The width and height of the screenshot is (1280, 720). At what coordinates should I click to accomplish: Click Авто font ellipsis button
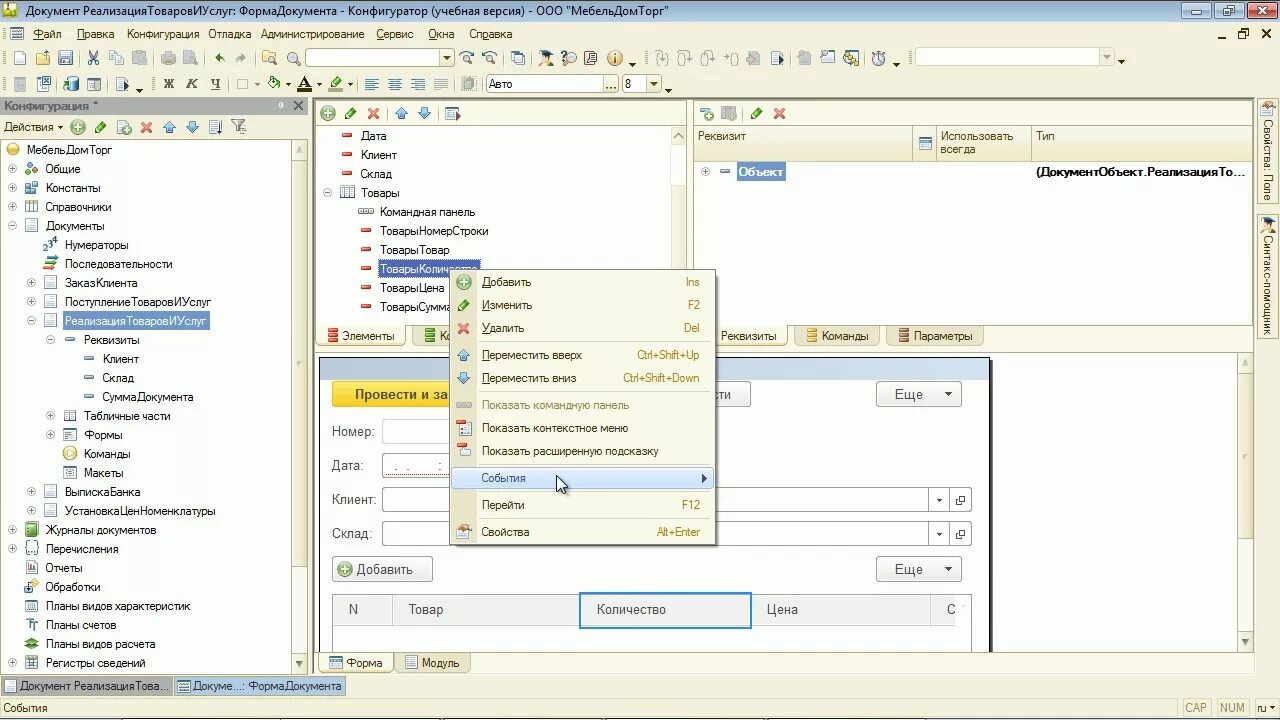[612, 84]
